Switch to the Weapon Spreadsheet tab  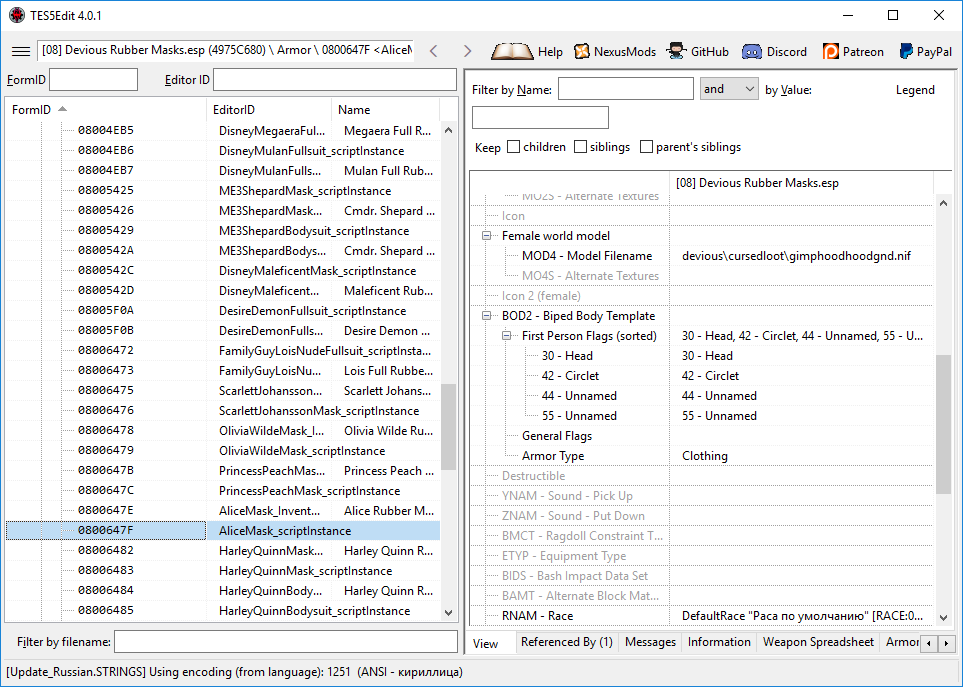coord(818,642)
